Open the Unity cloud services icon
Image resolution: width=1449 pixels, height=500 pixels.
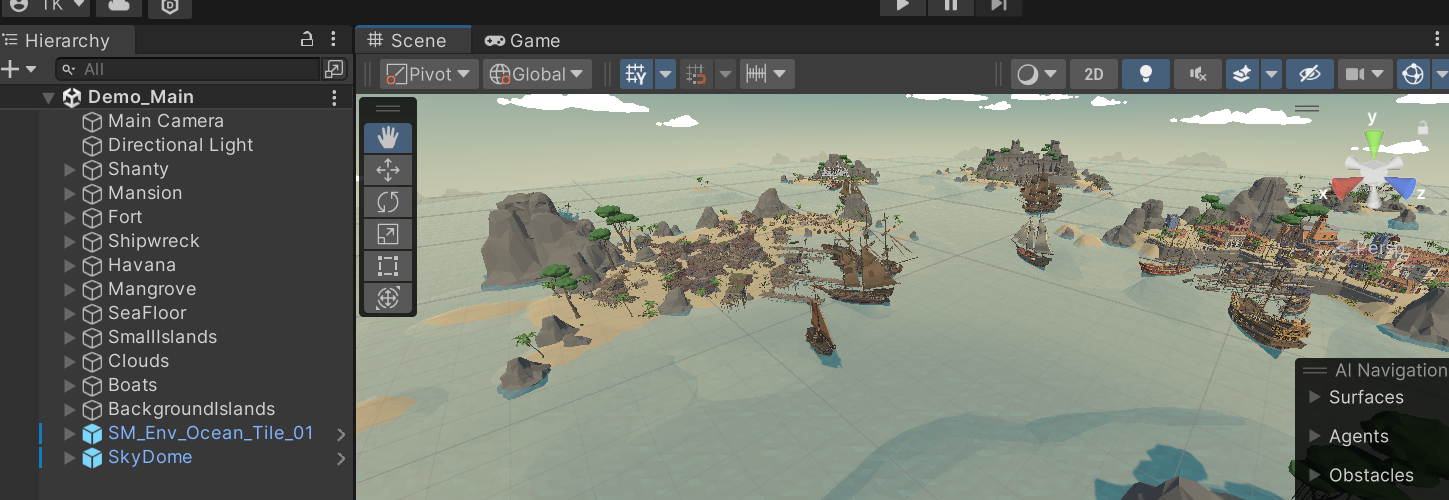119,5
